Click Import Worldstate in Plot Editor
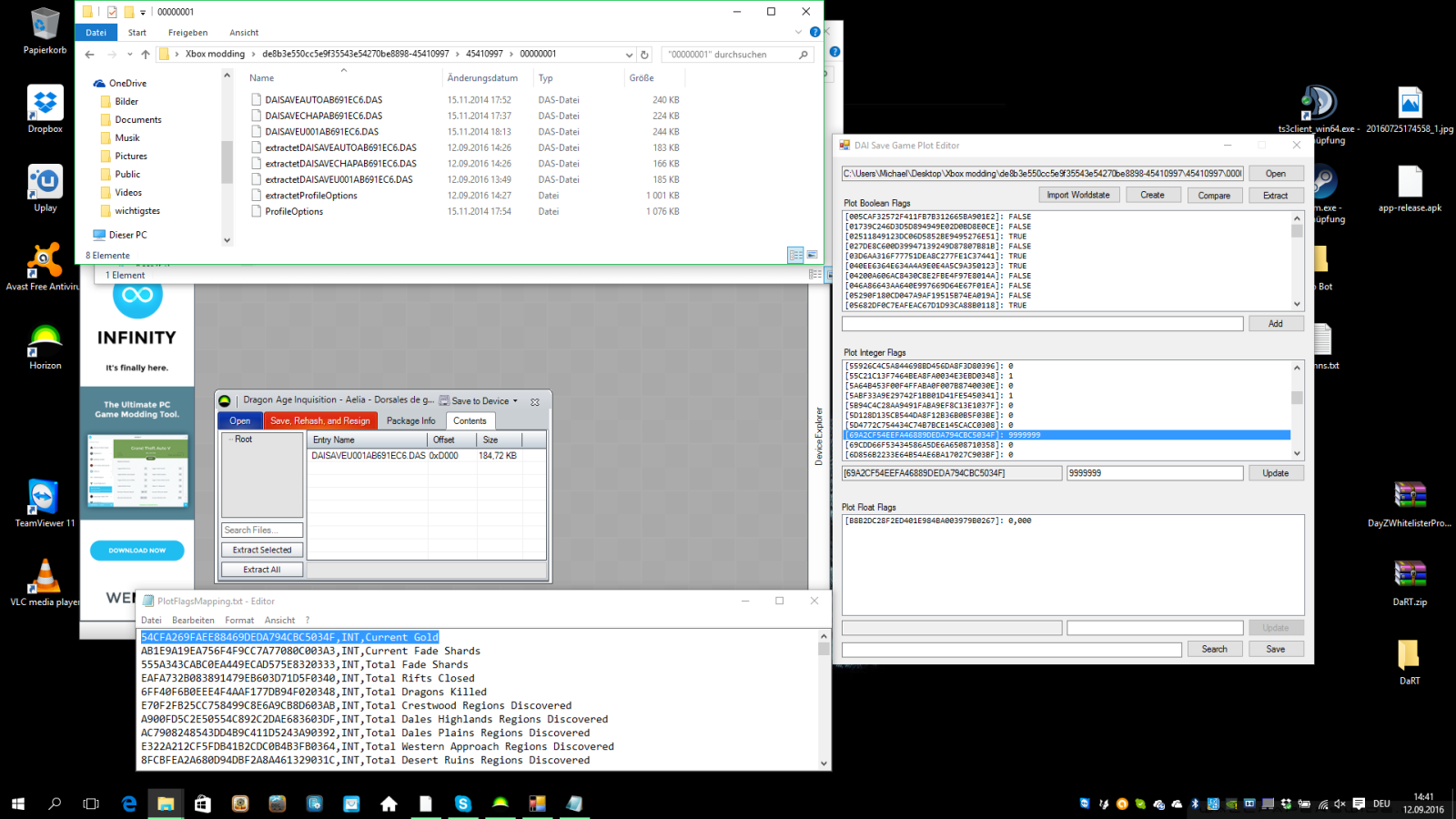 coord(1077,195)
